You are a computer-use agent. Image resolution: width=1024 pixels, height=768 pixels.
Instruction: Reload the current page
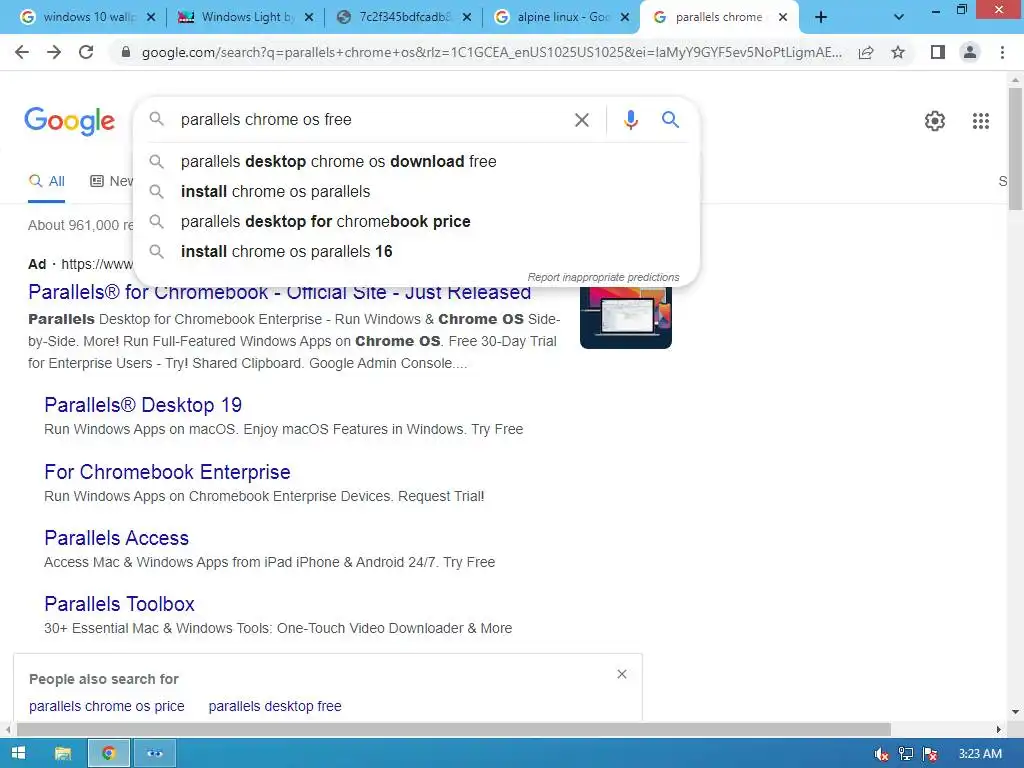pyautogui.click(x=86, y=52)
